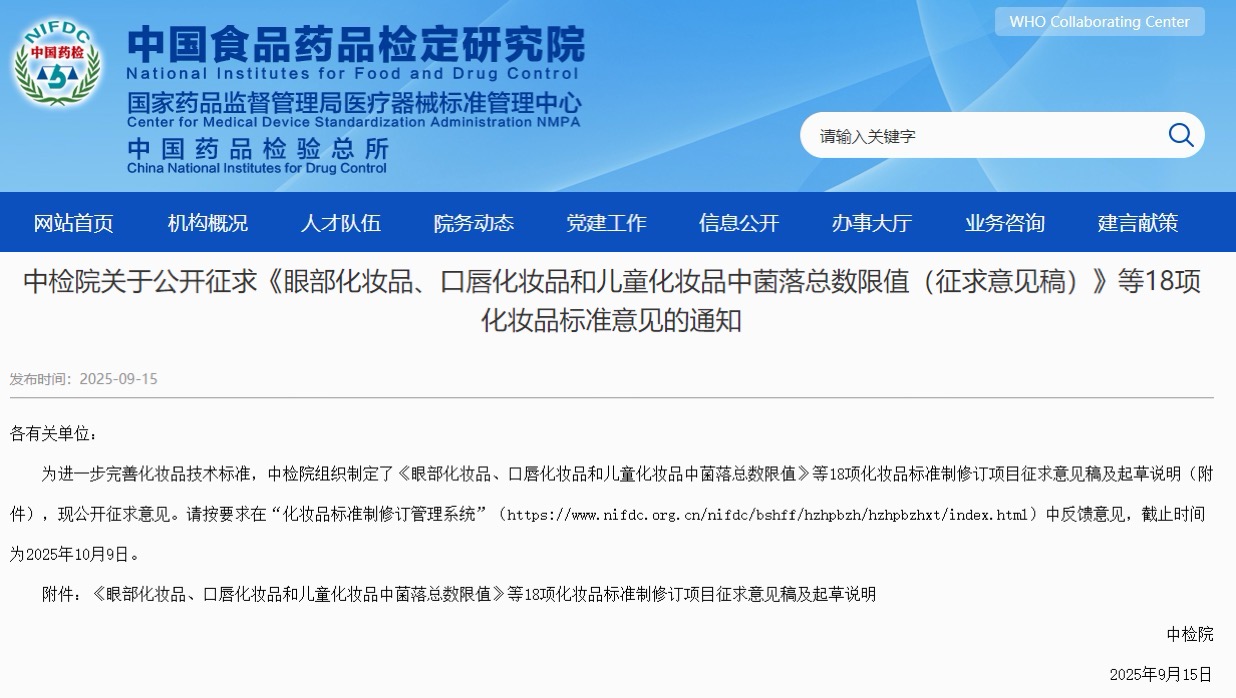Open the 信息公开 menu item
The width and height of the screenshot is (1236, 698).
739,223
